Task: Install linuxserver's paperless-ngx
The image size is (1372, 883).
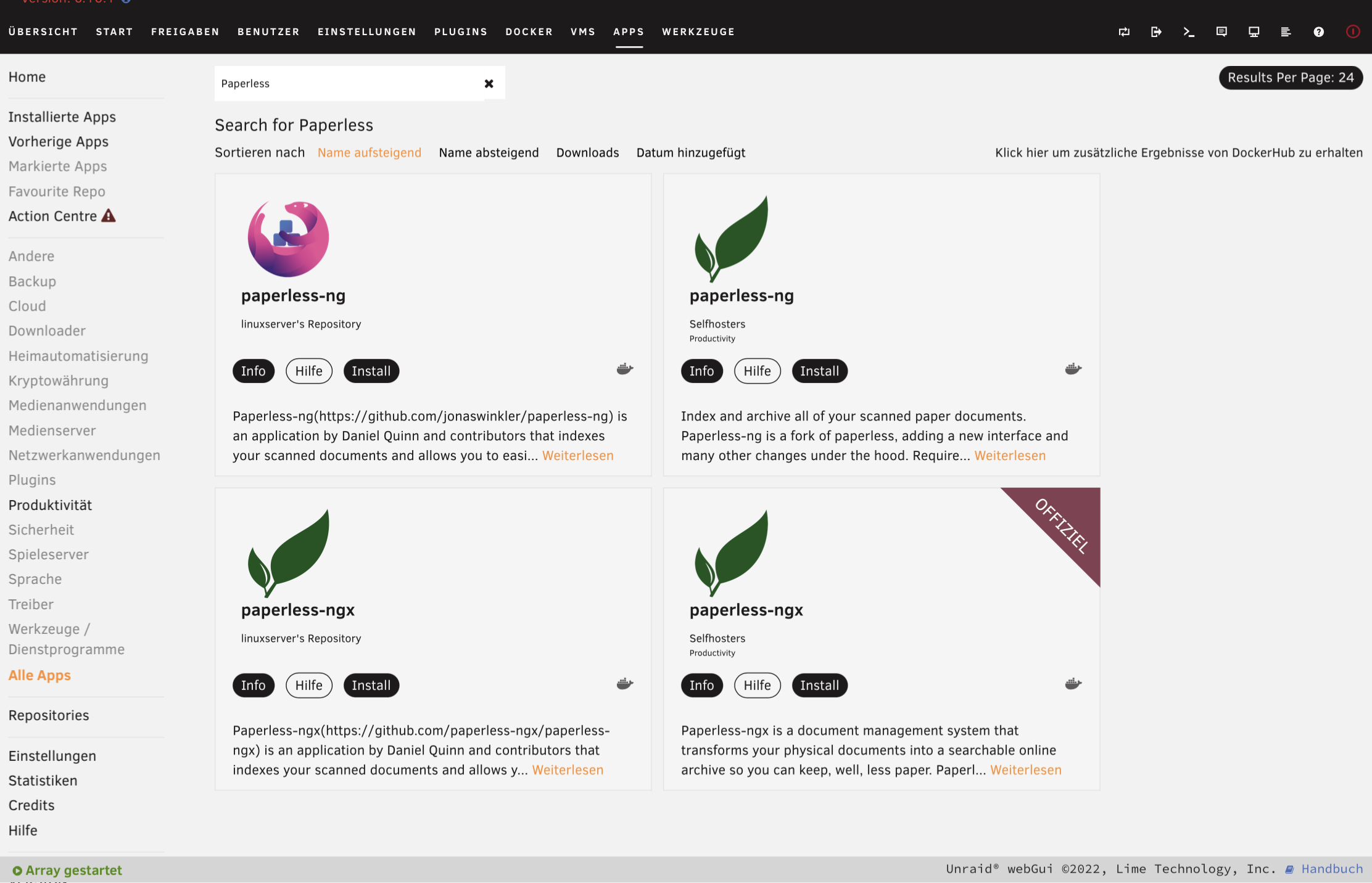Action: pyautogui.click(x=371, y=686)
